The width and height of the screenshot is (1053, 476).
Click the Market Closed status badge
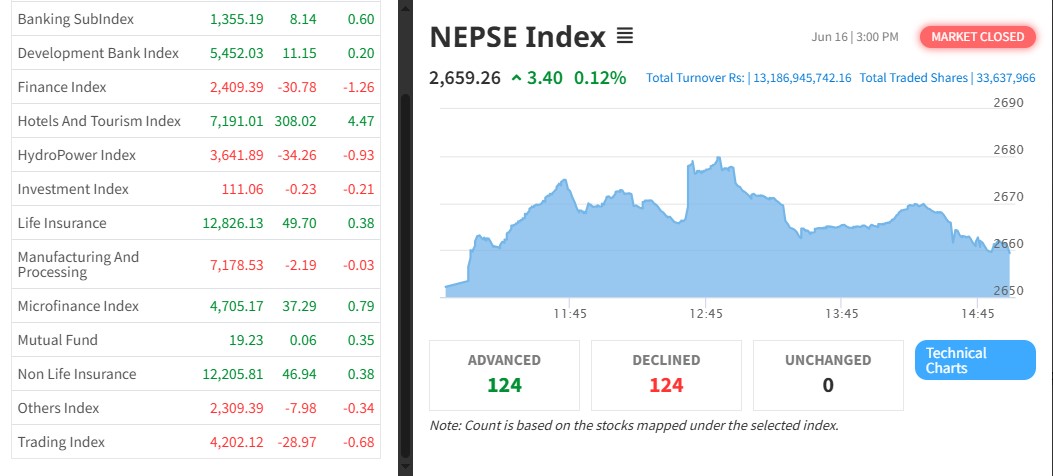click(x=977, y=37)
